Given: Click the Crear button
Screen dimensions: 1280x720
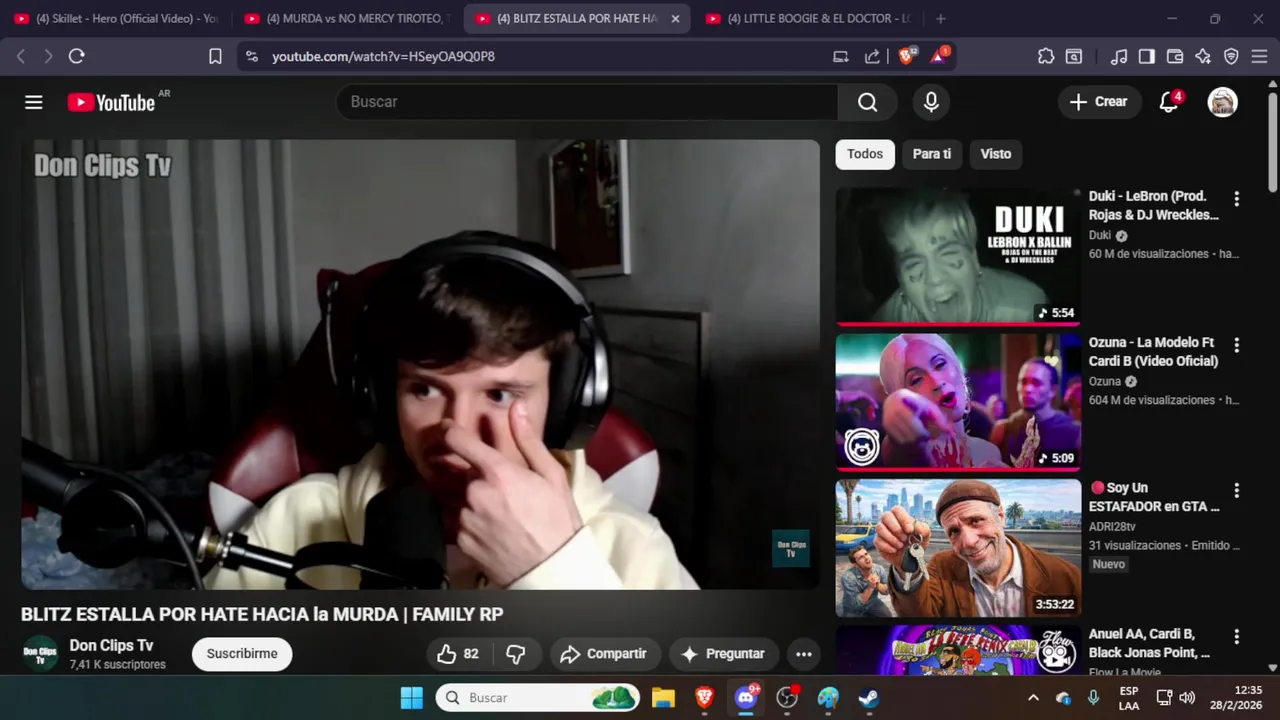Looking at the screenshot, I should [x=1099, y=102].
